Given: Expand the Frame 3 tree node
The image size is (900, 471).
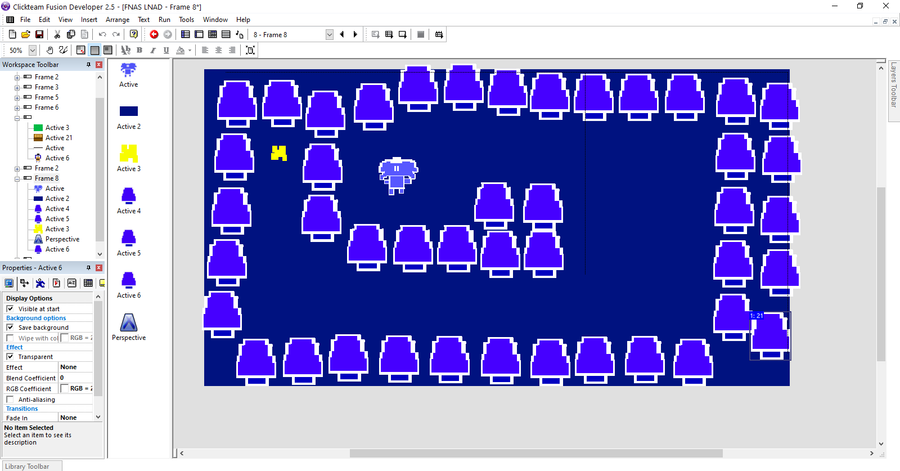Looking at the screenshot, I should (17, 88).
